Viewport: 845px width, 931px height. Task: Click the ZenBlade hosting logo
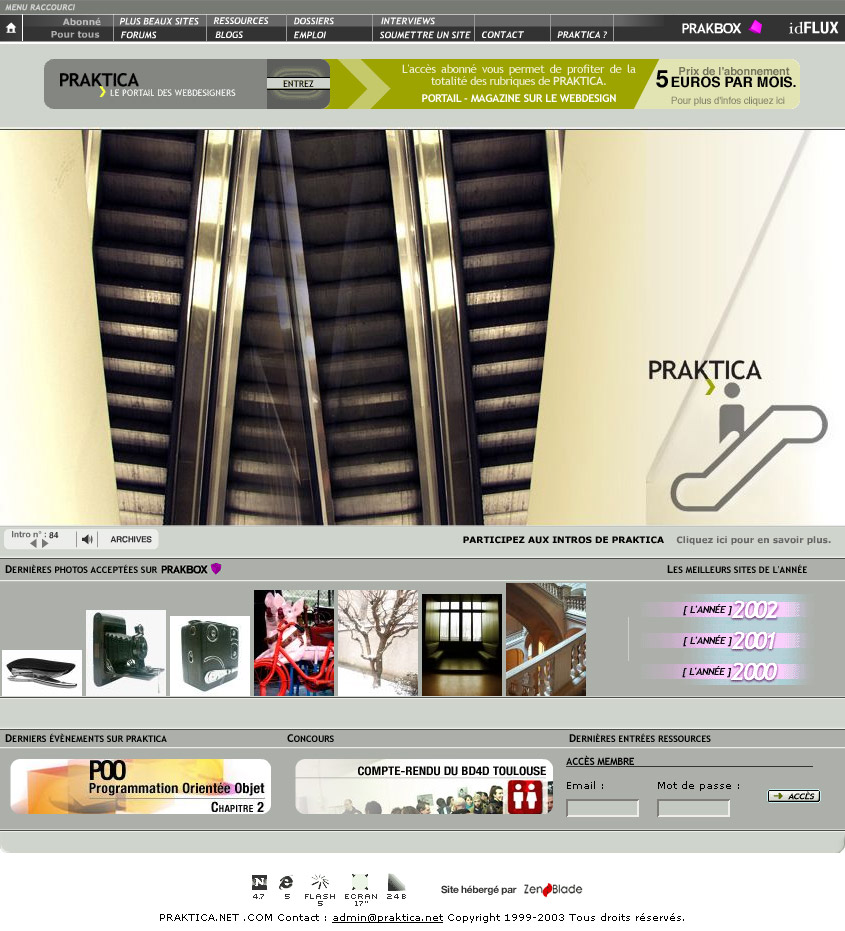click(x=552, y=889)
